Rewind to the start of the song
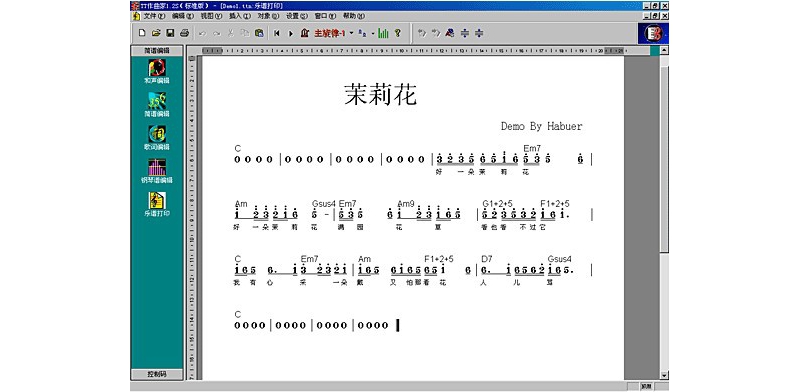The height and width of the screenshot is (392, 800). click(277, 33)
